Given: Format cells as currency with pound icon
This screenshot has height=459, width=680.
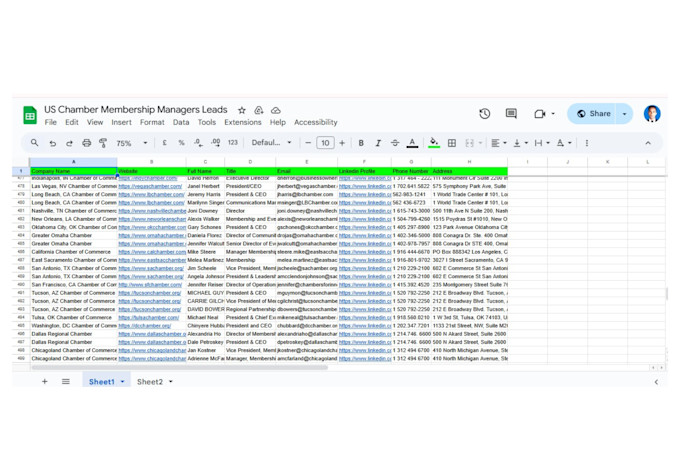Looking at the screenshot, I should point(164,143).
